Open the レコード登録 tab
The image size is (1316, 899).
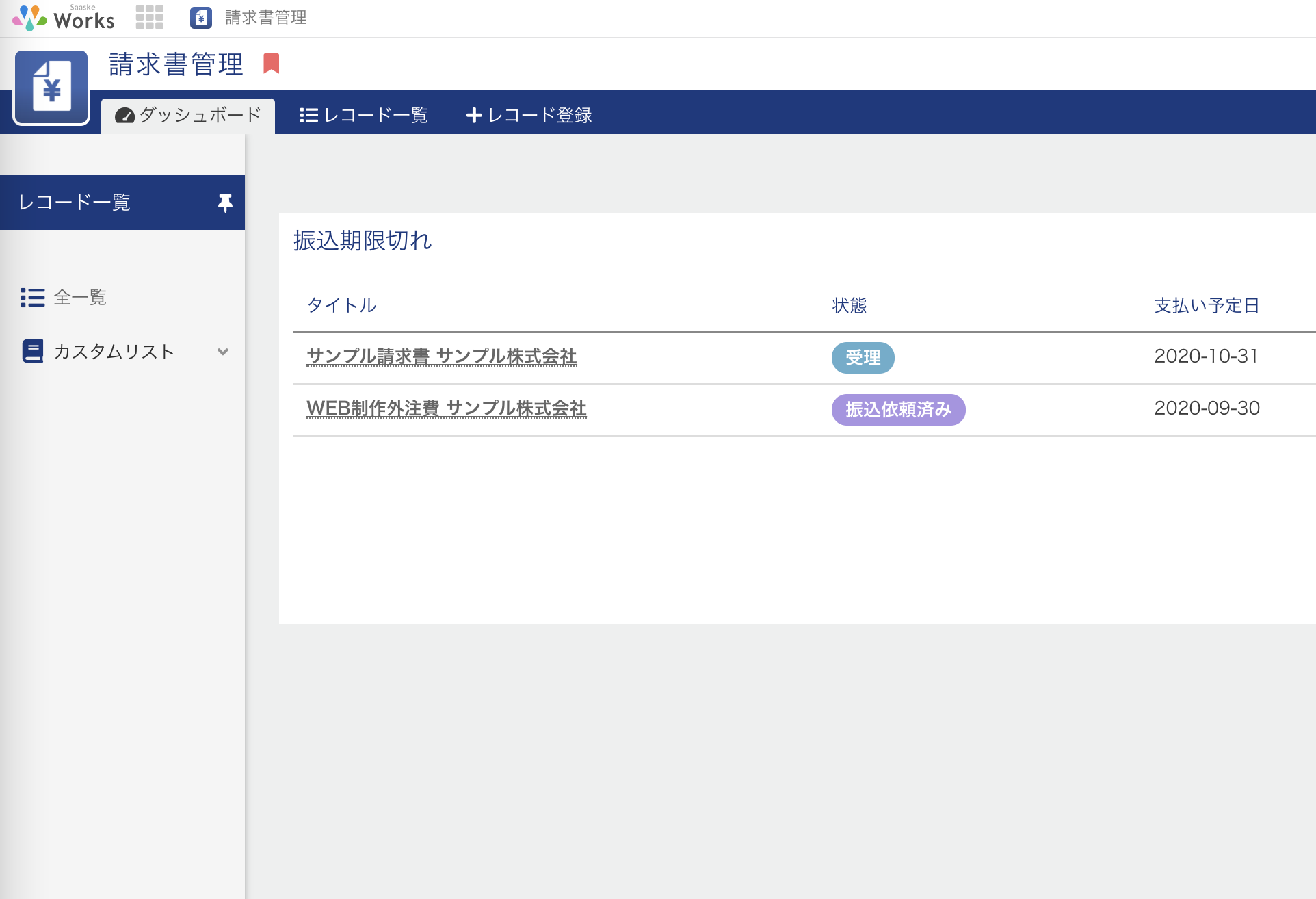pyautogui.click(x=529, y=115)
